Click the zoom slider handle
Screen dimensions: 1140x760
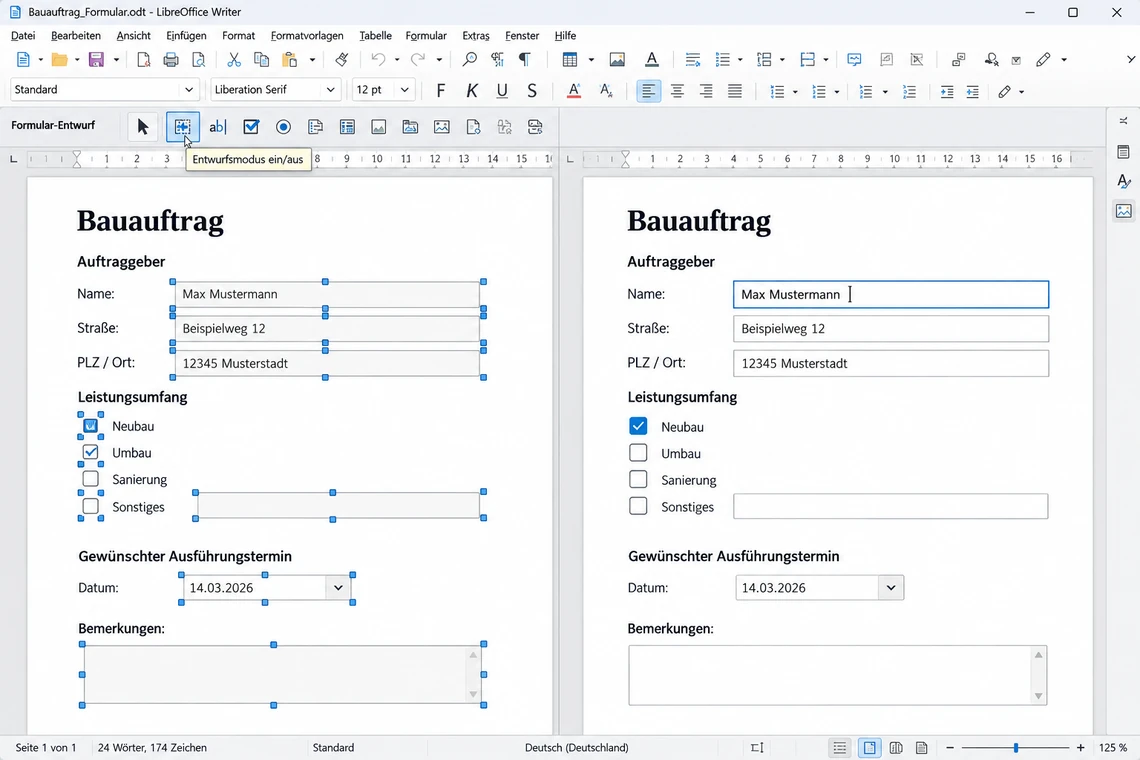coord(1016,748)
